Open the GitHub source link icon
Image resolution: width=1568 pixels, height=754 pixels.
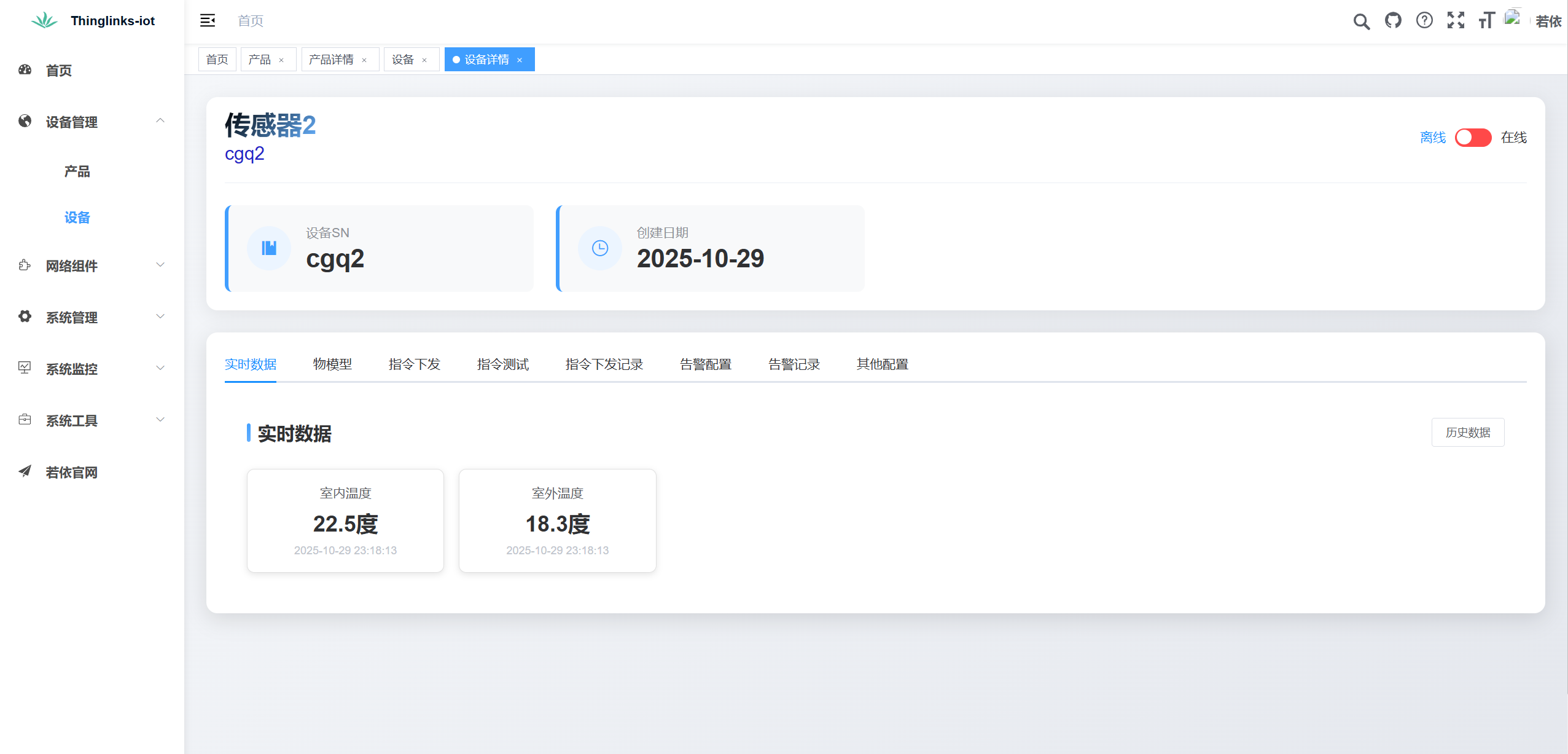1393,21
